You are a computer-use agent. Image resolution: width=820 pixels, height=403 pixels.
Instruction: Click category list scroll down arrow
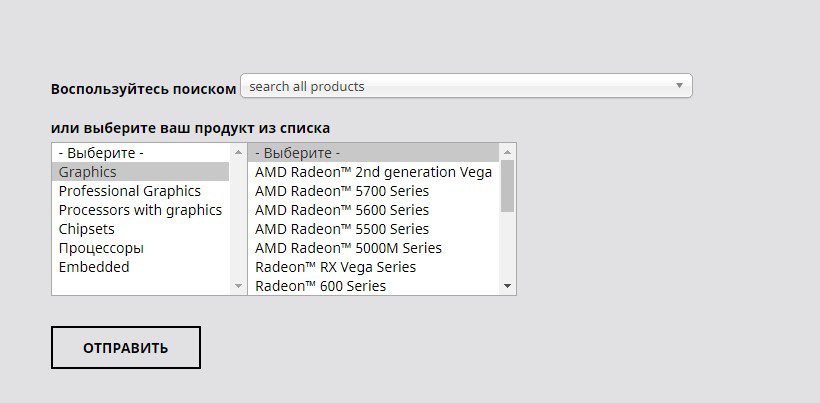[x=238, y=286]
